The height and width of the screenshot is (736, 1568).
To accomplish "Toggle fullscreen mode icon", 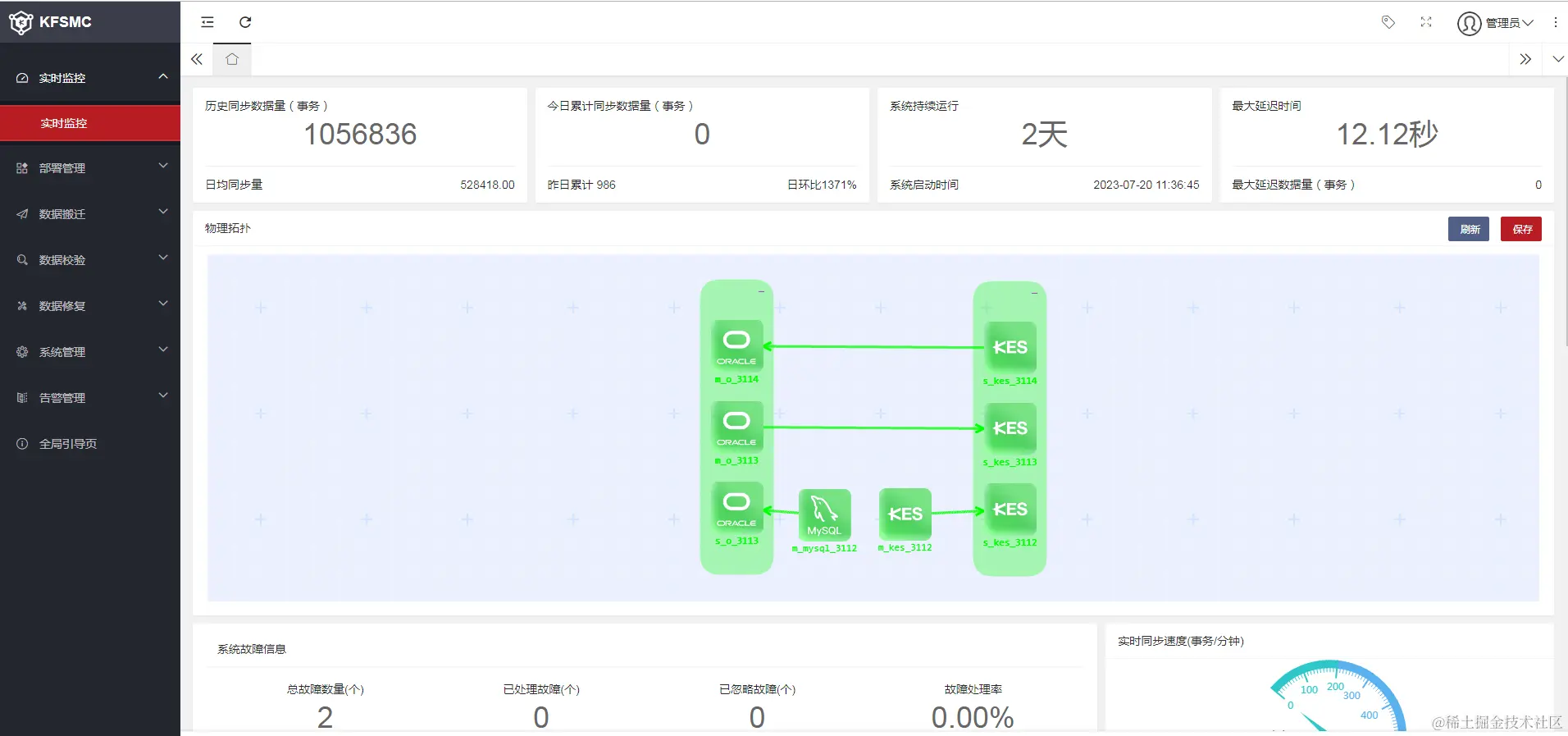I will (x=1426, y=22).
